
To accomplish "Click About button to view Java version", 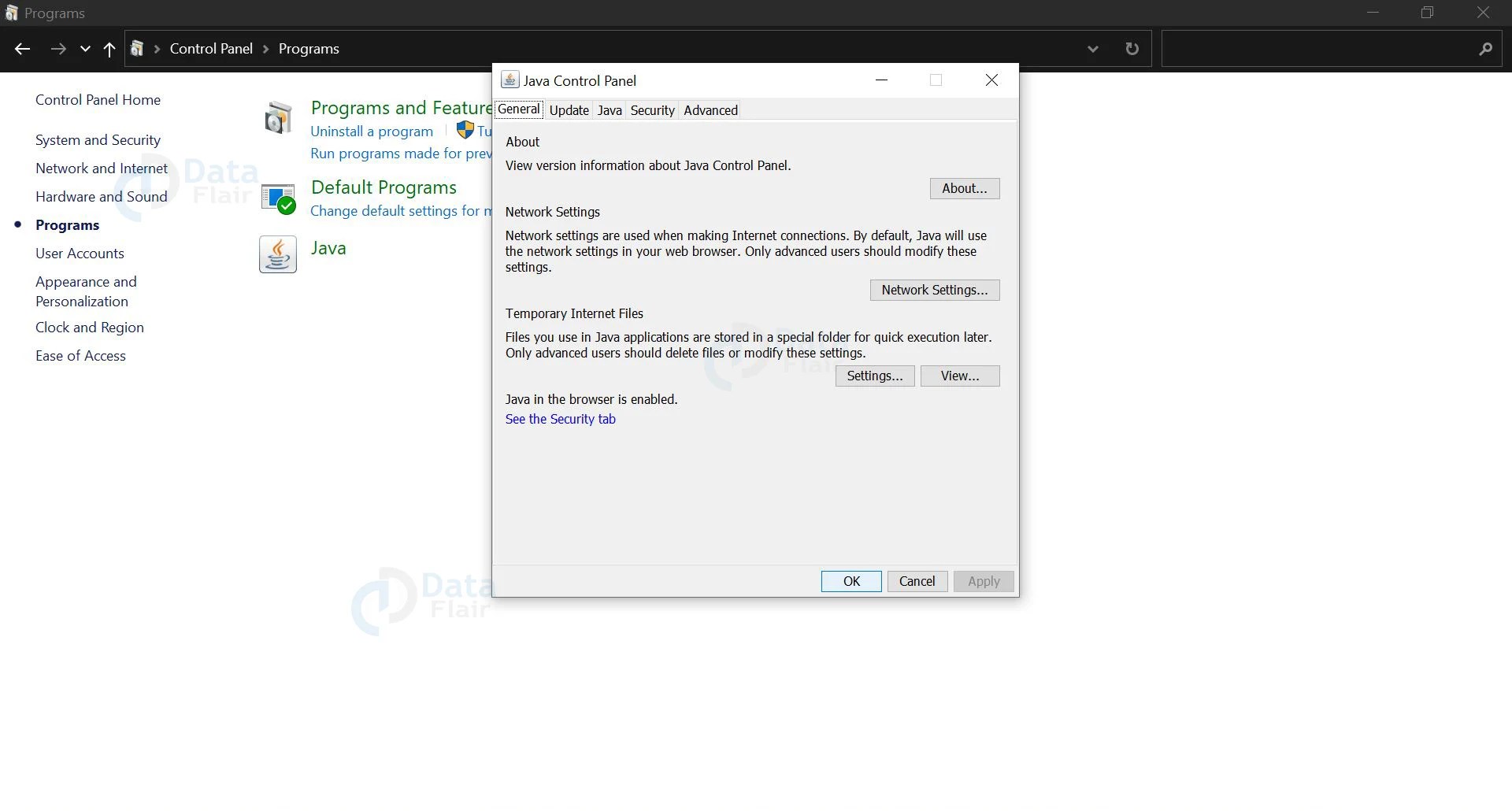I will click(x=964, y=188).
